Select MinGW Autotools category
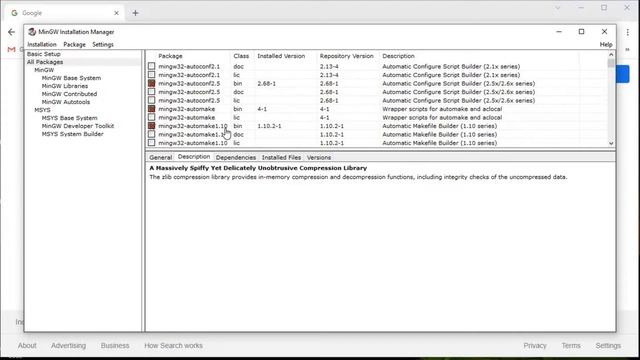This screenshot has width=640, height=360. click(66, 102)
